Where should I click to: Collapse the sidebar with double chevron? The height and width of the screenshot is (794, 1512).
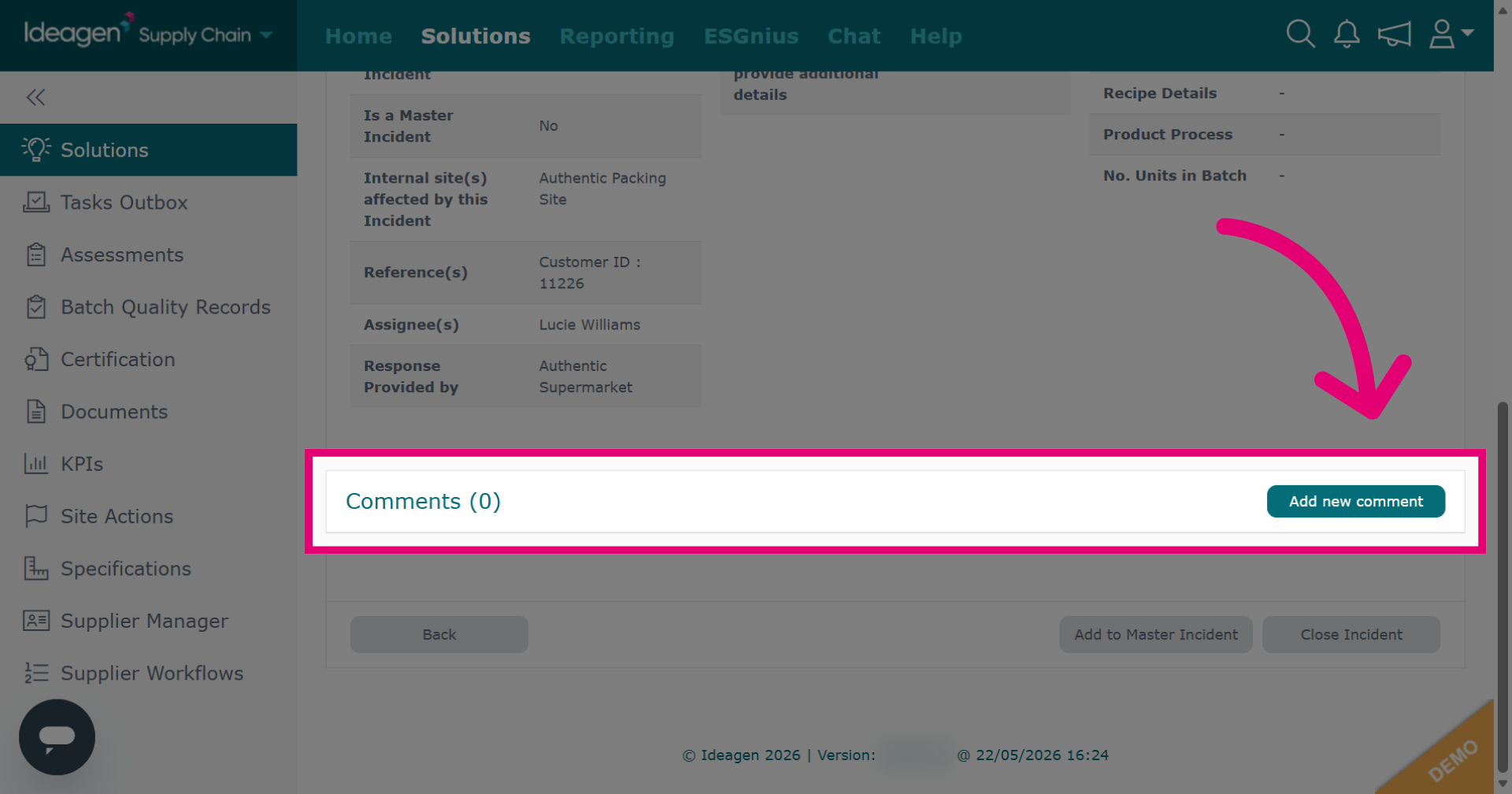click(35, 98)
